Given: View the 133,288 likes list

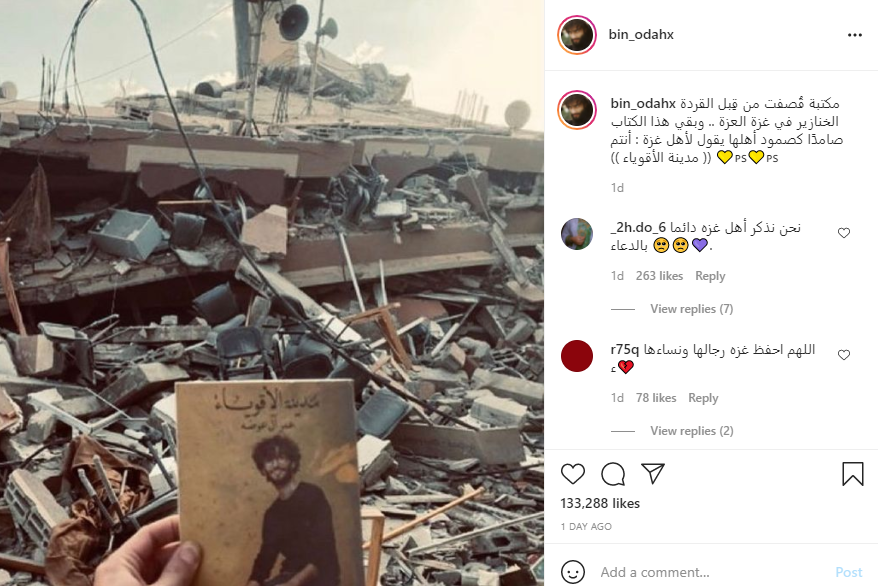Looking at the screenshot, I should click(x=600, y=504).
